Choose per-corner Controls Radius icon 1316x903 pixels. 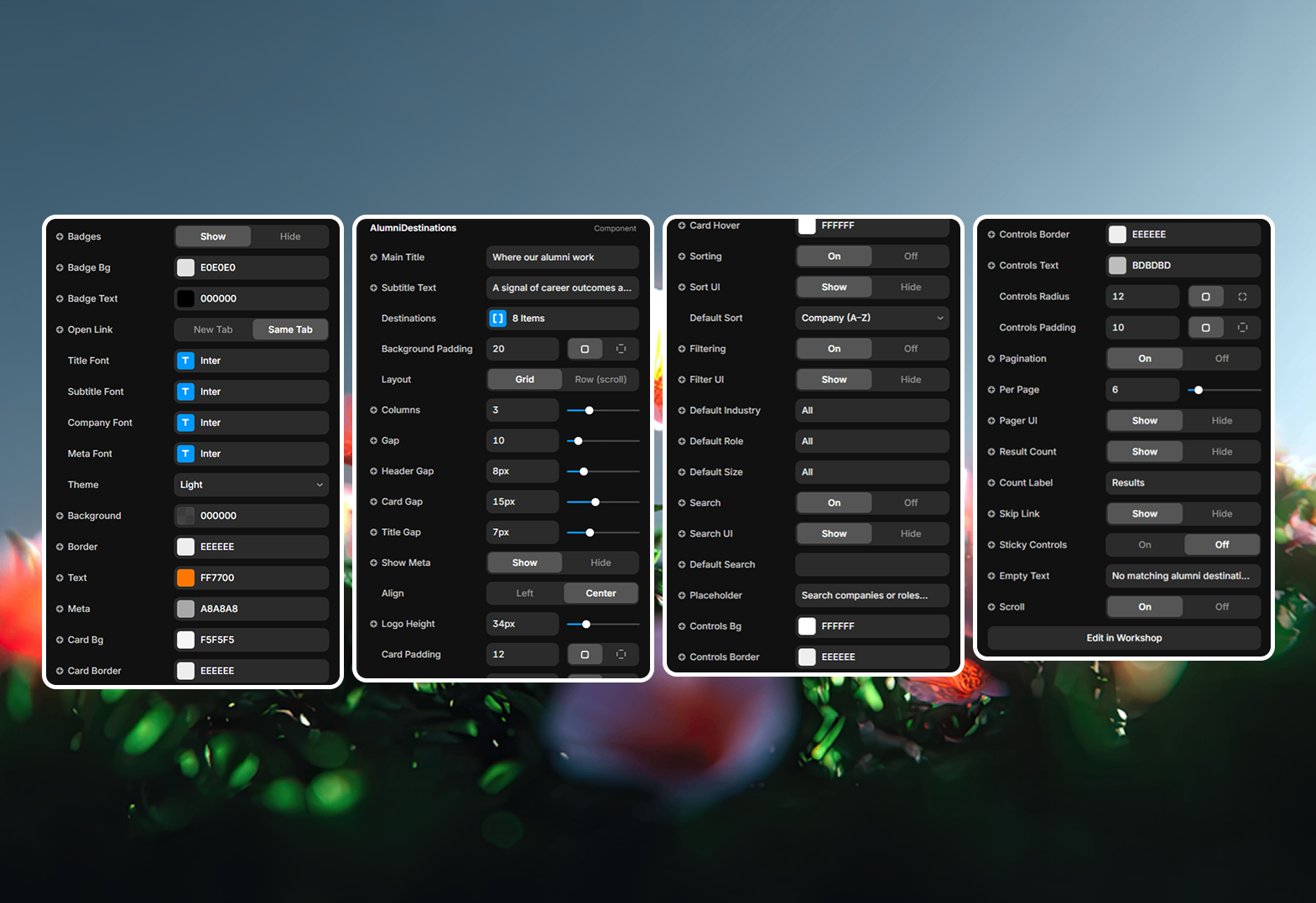coord(1242,297)
